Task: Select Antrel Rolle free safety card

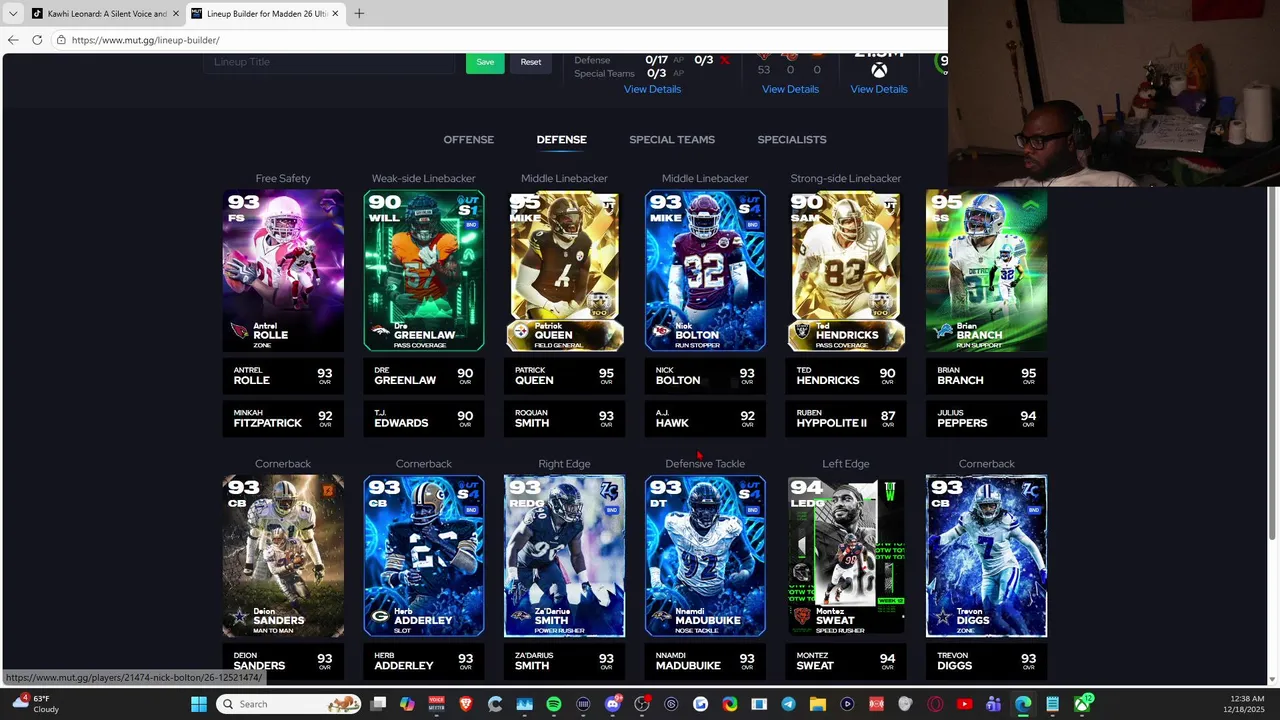Action: 283,271
